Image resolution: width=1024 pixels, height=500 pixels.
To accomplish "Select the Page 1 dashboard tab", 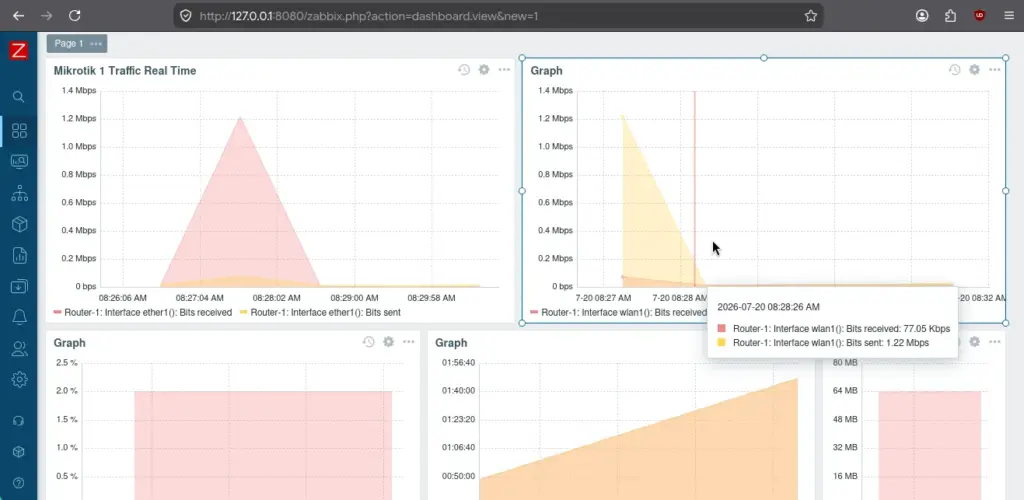I will point(69,44).
